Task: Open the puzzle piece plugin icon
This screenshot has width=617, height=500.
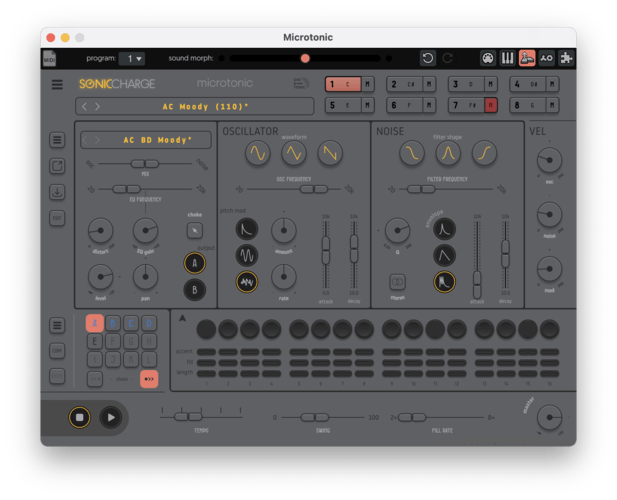Action: tap(566, 58)
